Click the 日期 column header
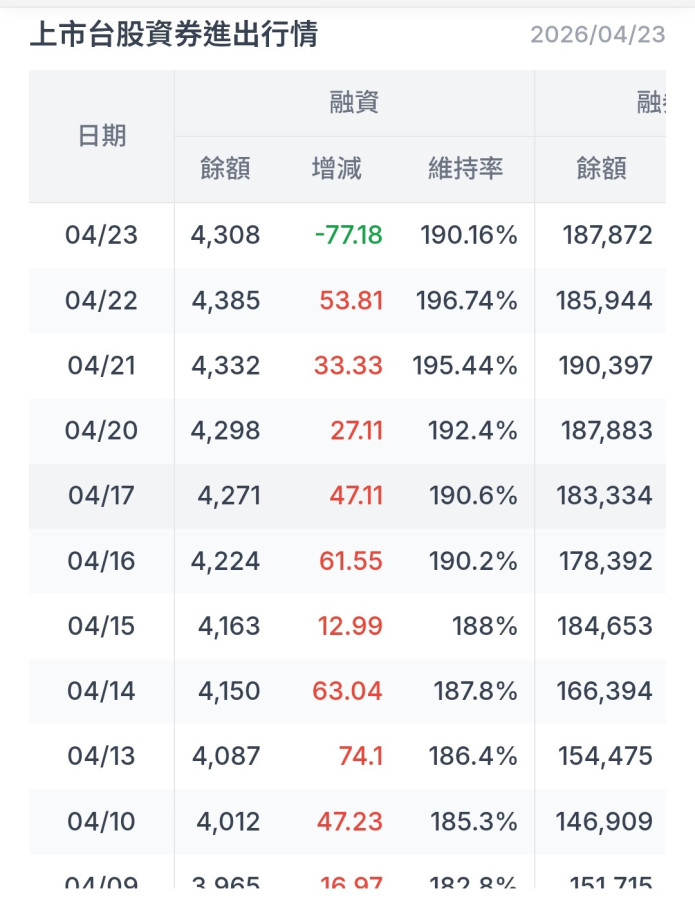The image size is (695, 900). point(102,136)
